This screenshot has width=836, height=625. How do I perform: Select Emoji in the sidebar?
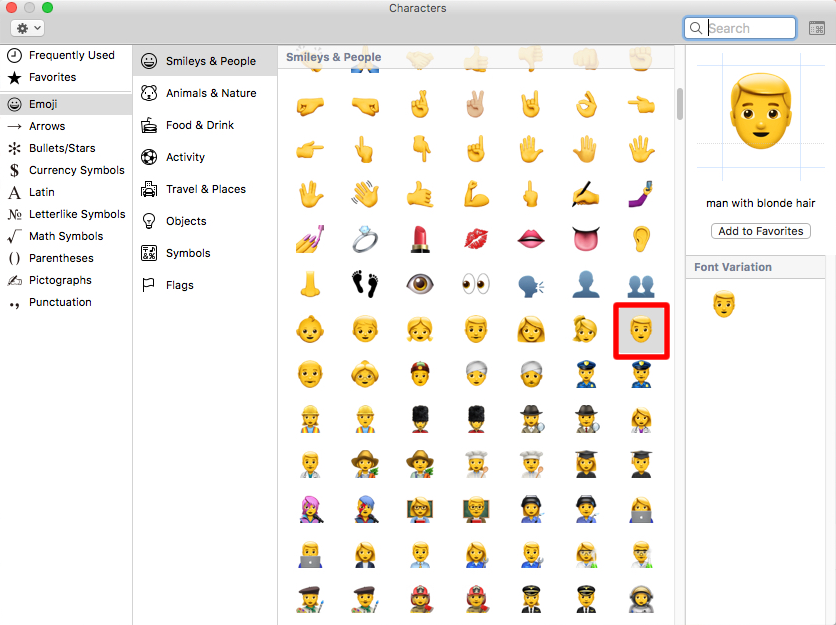click(x=66, y=104)
